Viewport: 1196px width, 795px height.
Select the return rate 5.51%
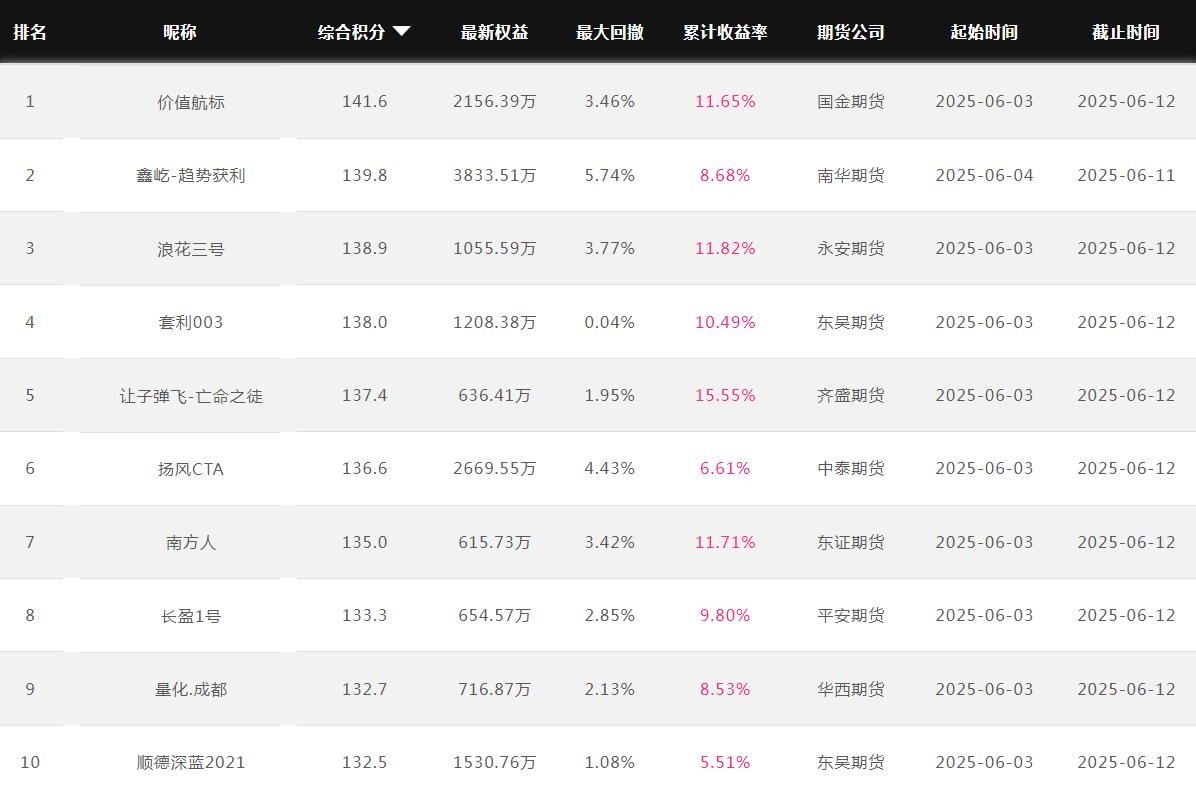[725, 762]
